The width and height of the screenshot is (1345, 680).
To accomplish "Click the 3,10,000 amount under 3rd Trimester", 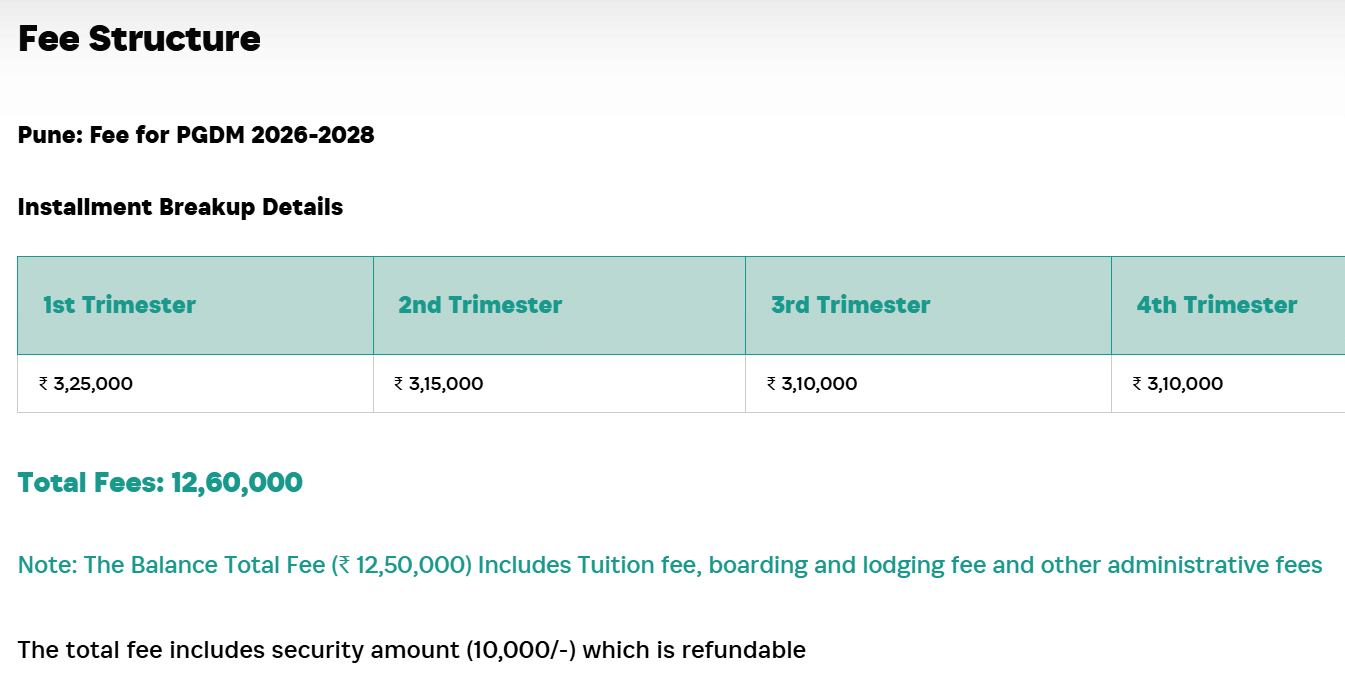I will 818,384.
